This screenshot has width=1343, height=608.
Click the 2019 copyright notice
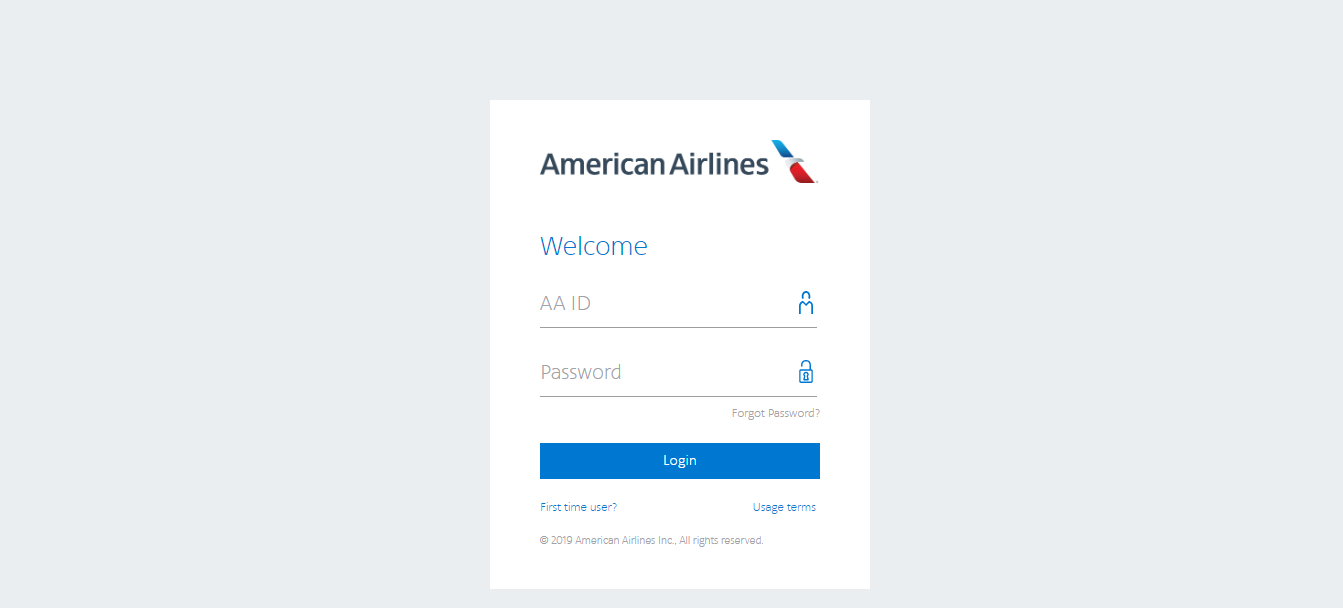point(651,540)
